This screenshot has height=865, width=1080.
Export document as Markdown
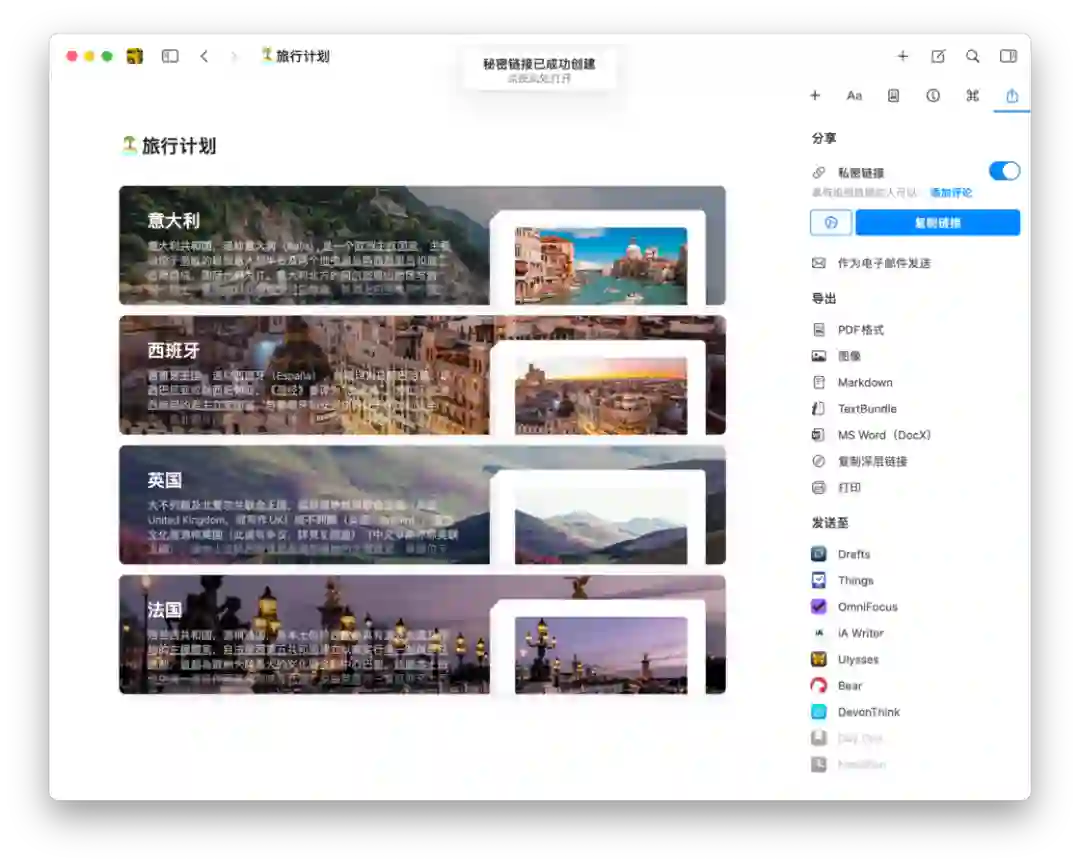pos(864,383)
